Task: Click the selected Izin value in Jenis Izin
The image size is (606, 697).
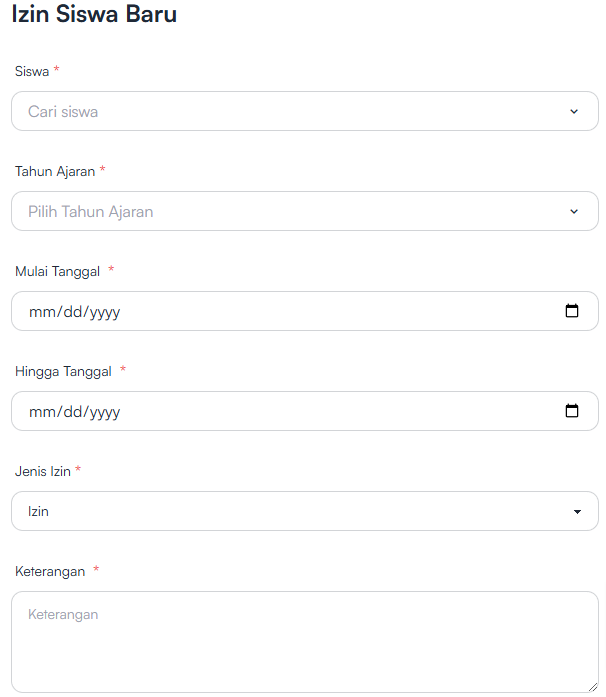Action: 38,511
